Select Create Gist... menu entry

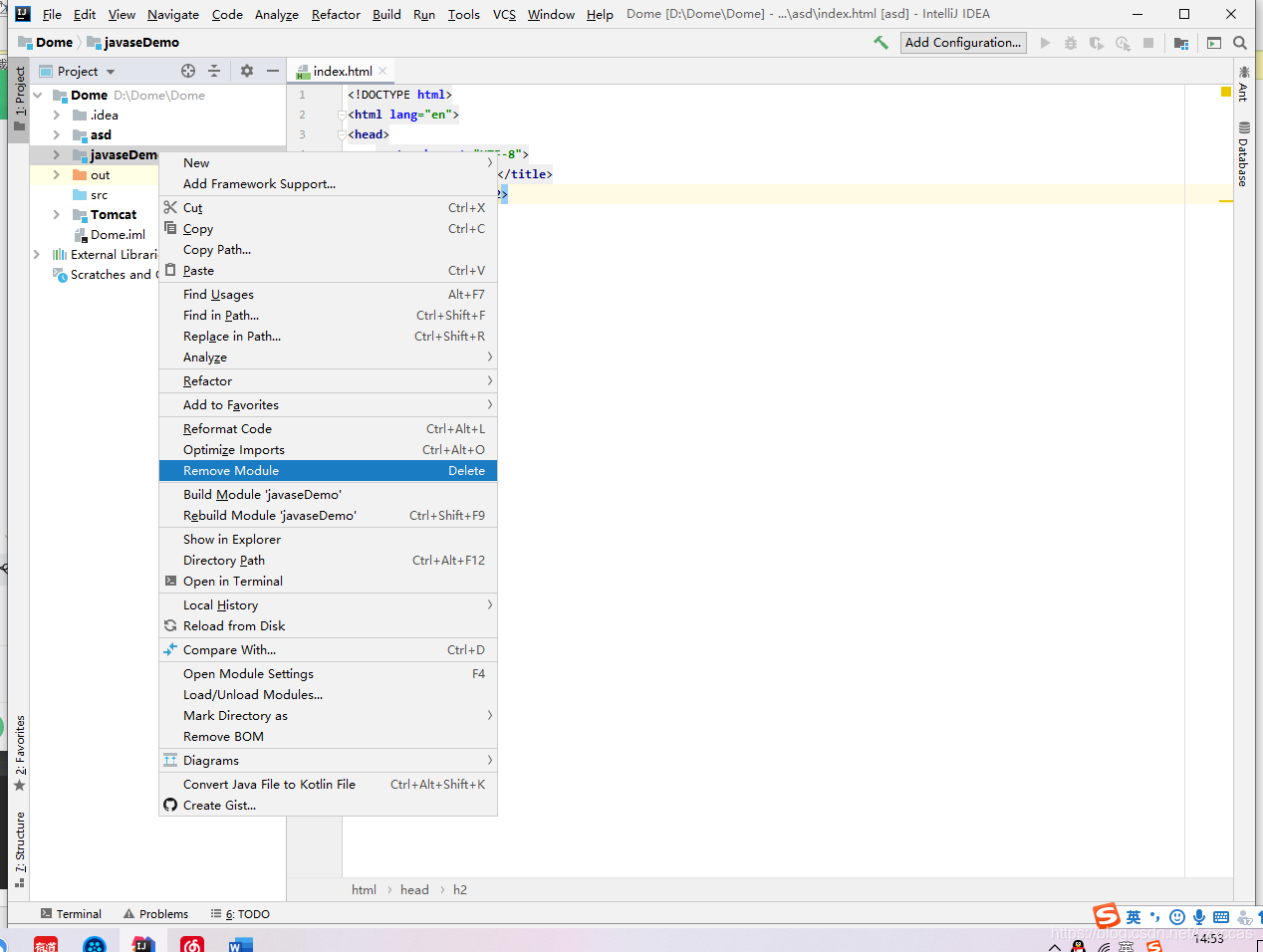coord(328,806)
